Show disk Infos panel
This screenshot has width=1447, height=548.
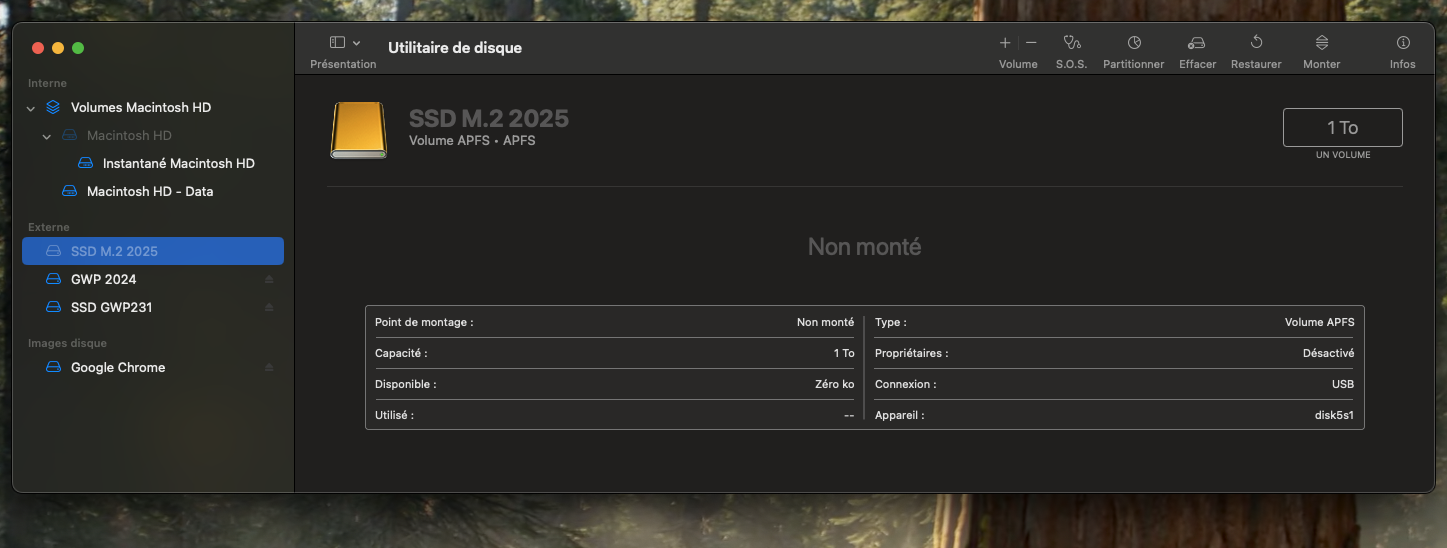tap(1403, 43)
